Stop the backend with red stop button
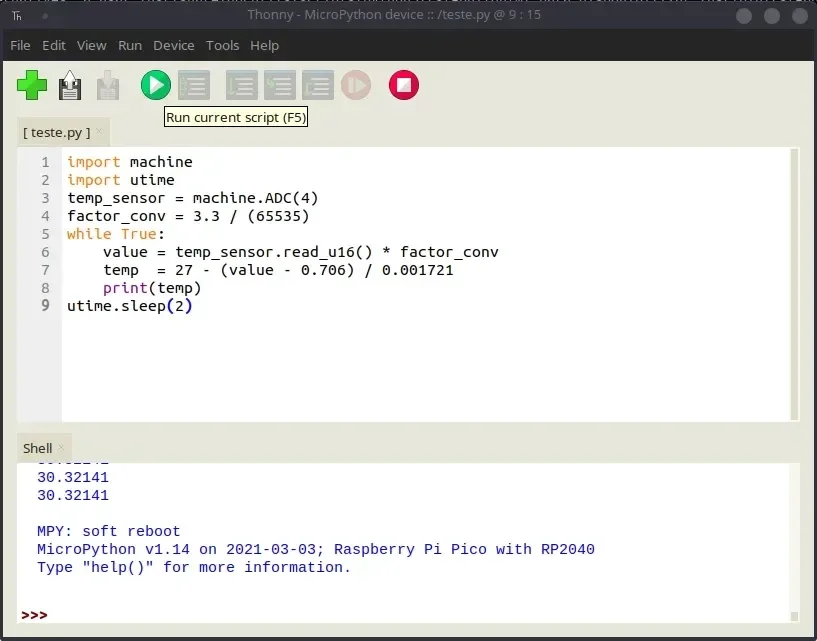 point(404,85)
